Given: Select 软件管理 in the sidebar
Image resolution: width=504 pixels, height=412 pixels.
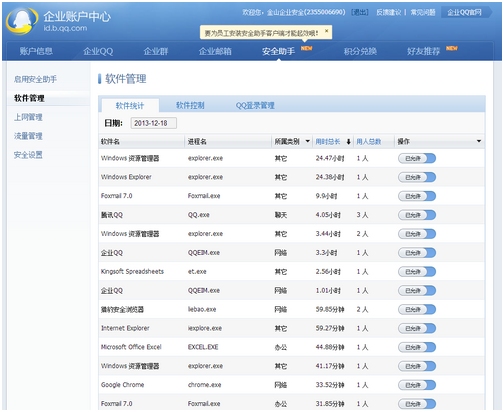Looking at the screenshot, I should pos(29,98).
